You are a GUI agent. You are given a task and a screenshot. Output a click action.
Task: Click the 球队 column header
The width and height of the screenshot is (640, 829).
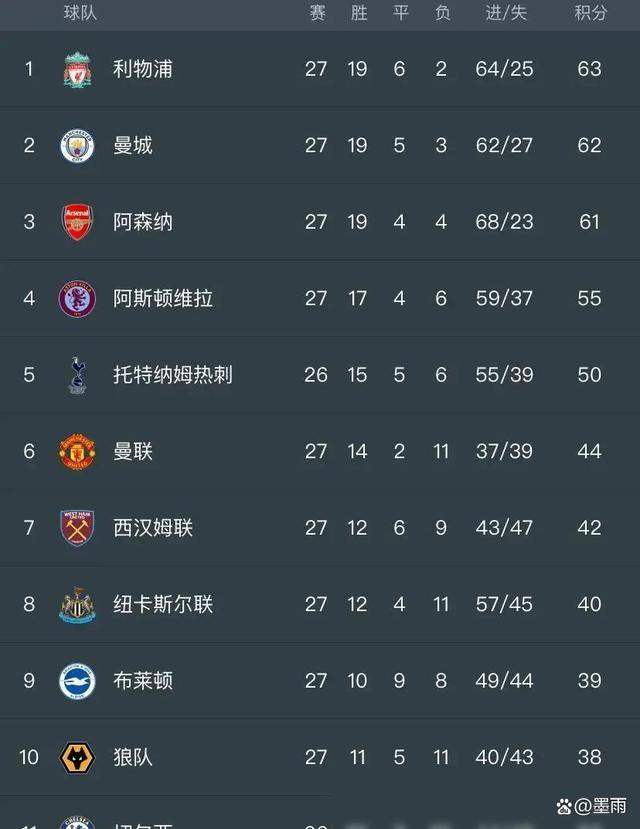click(x=80, y=13)
